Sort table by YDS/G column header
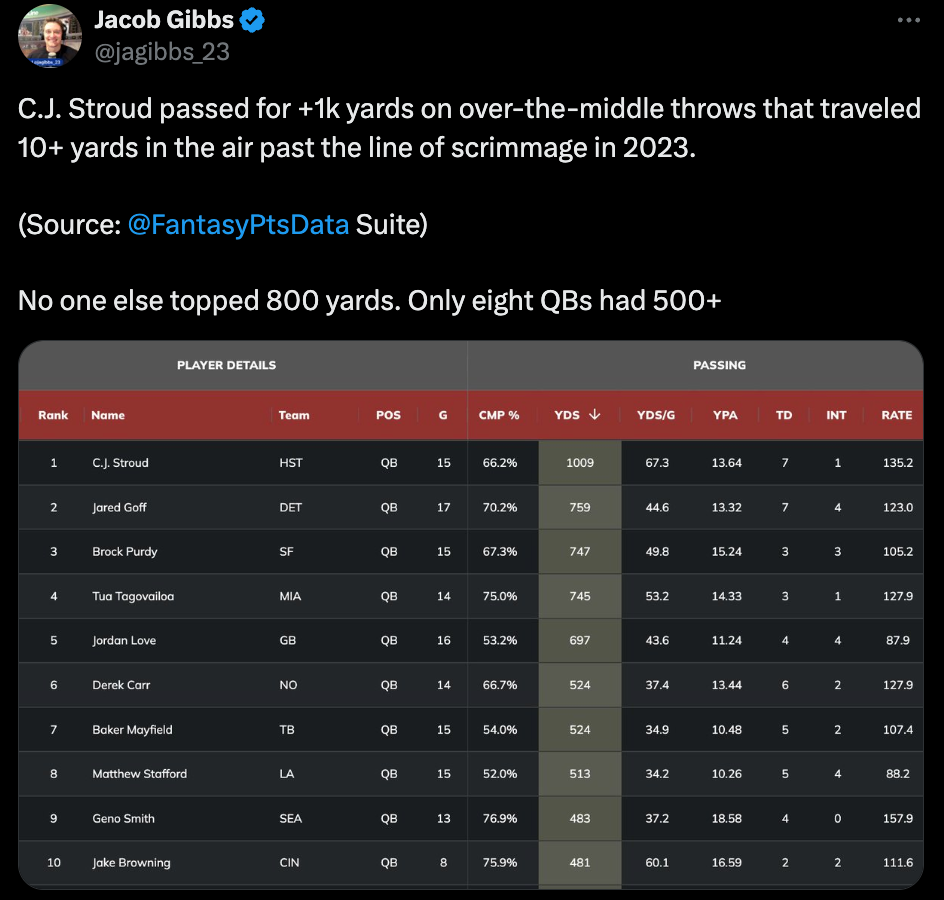Image resolution: width=944 pixels, height=900 pixels. pyautogui.click(x=656, y=415)
